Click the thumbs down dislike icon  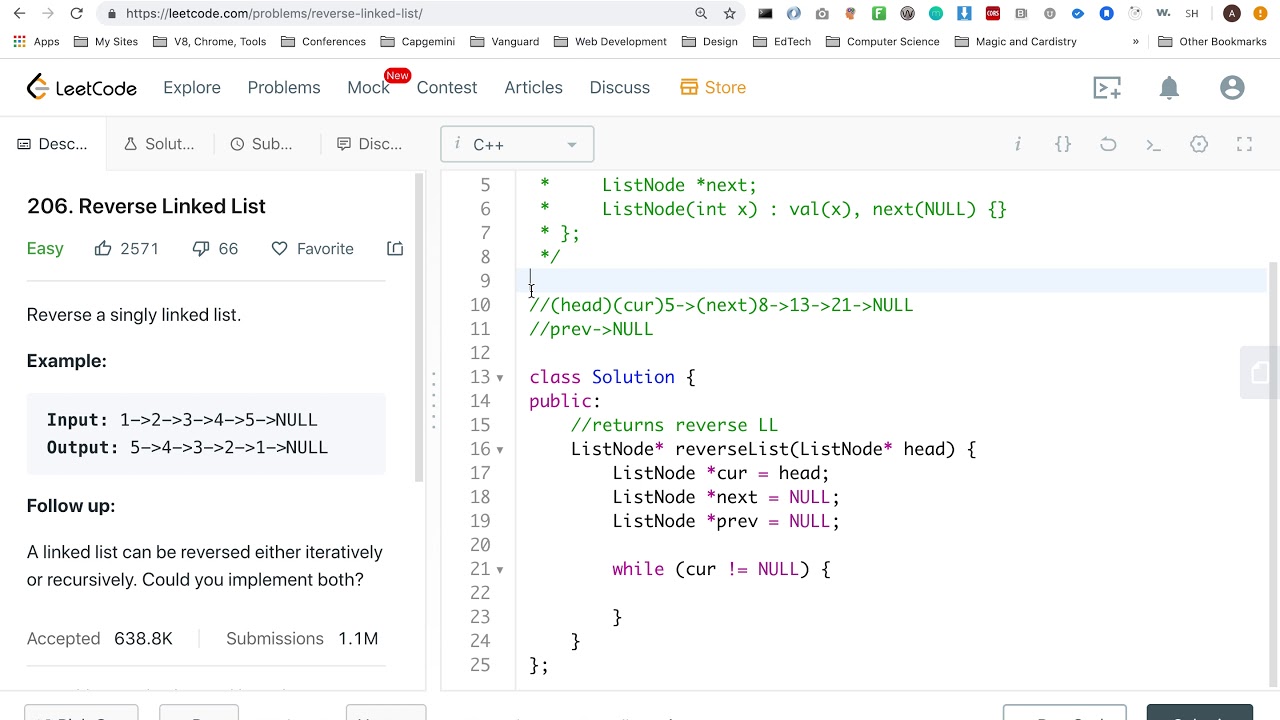[201, 248]
